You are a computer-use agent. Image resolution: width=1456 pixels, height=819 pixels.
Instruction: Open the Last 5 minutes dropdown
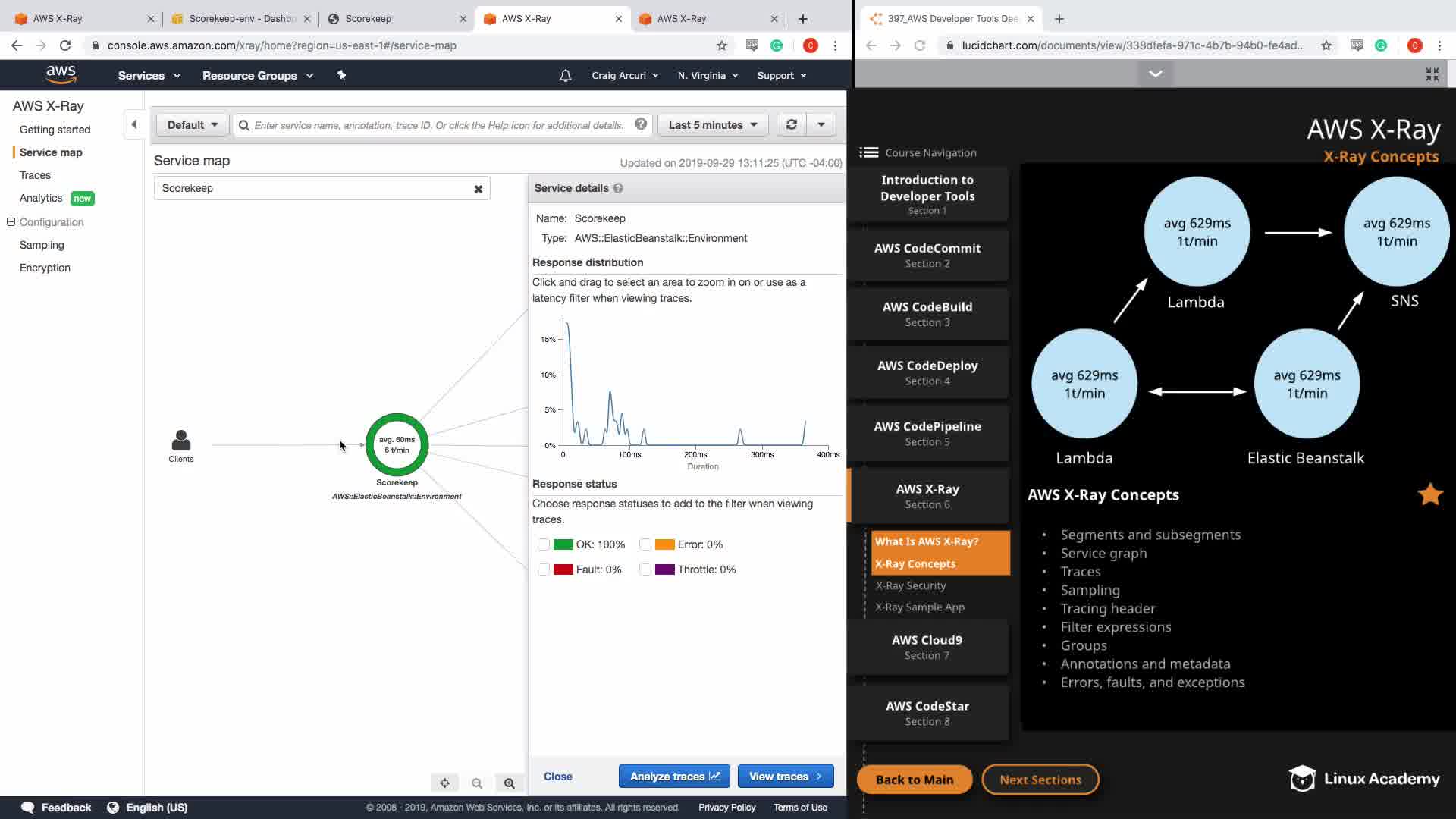tap(712, 125)
